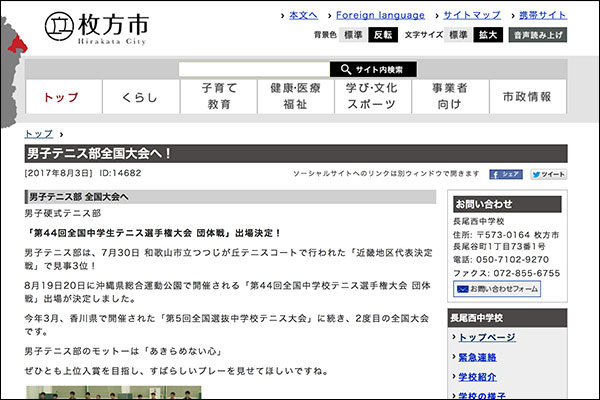Select the 健康・医療 福祉 tab
600x400 pixels.
coord(295,97)
